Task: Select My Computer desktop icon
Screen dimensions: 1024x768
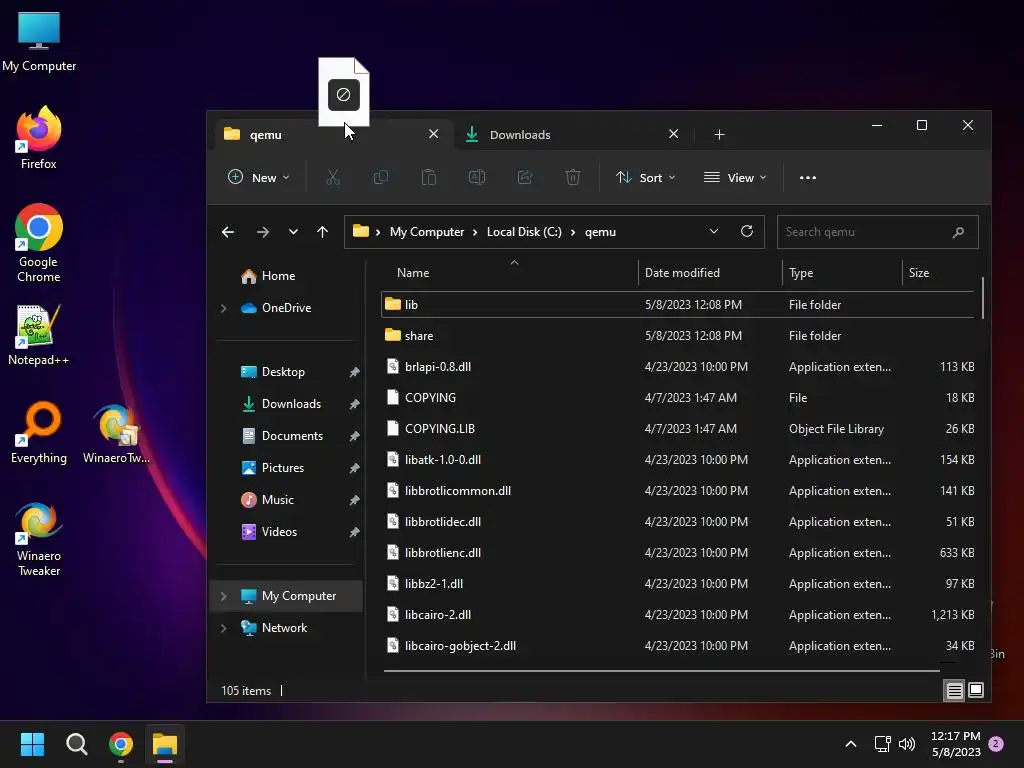Action: tap(39, 41)
